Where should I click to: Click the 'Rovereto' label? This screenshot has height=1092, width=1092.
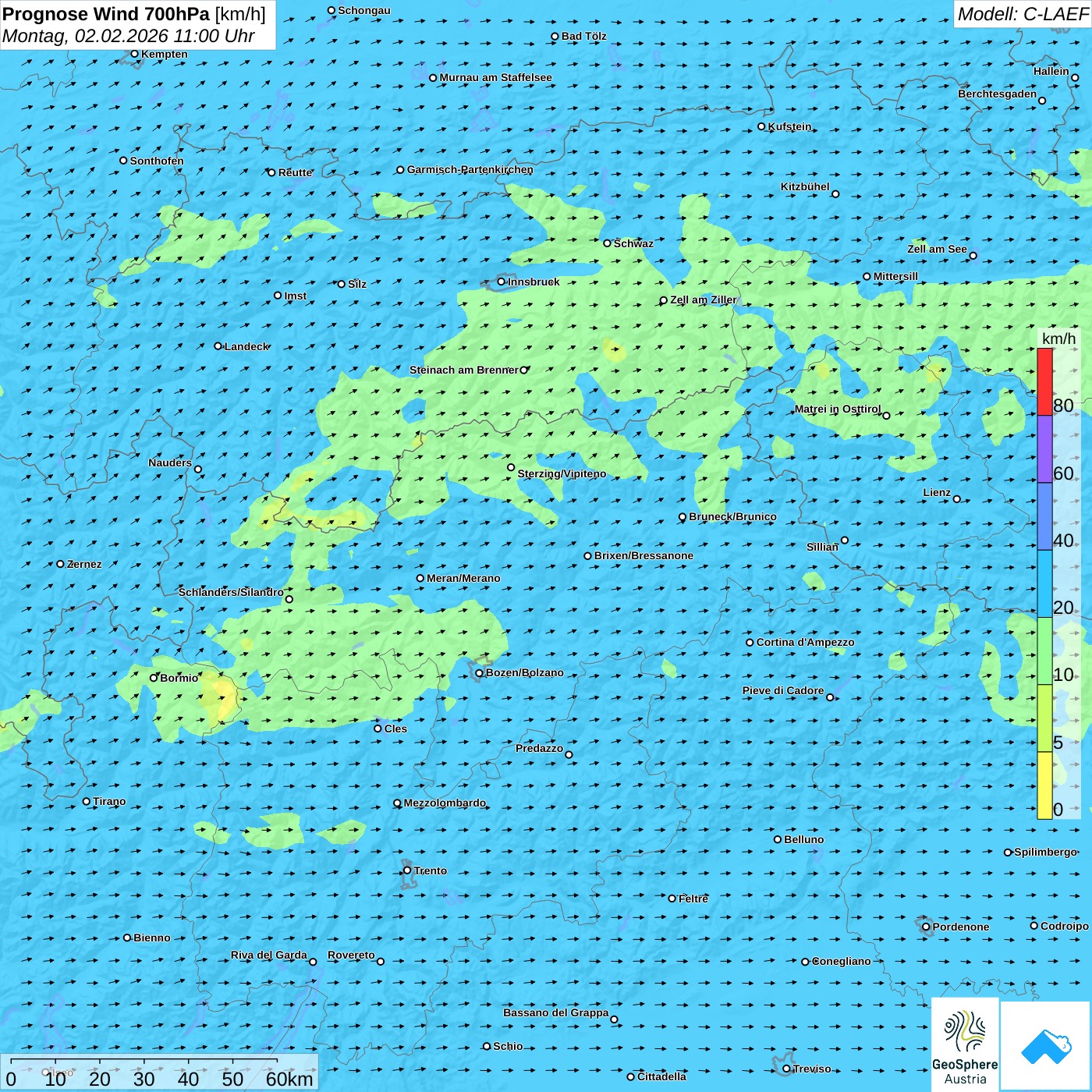coord(351,955)
